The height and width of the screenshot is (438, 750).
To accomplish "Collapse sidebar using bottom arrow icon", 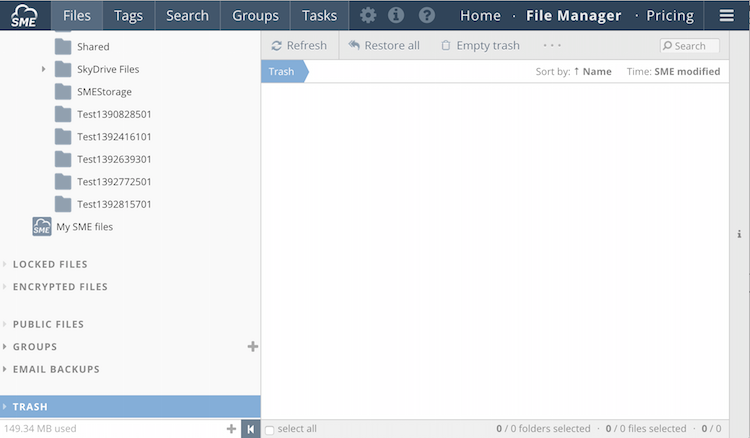I will click(250, 429).
